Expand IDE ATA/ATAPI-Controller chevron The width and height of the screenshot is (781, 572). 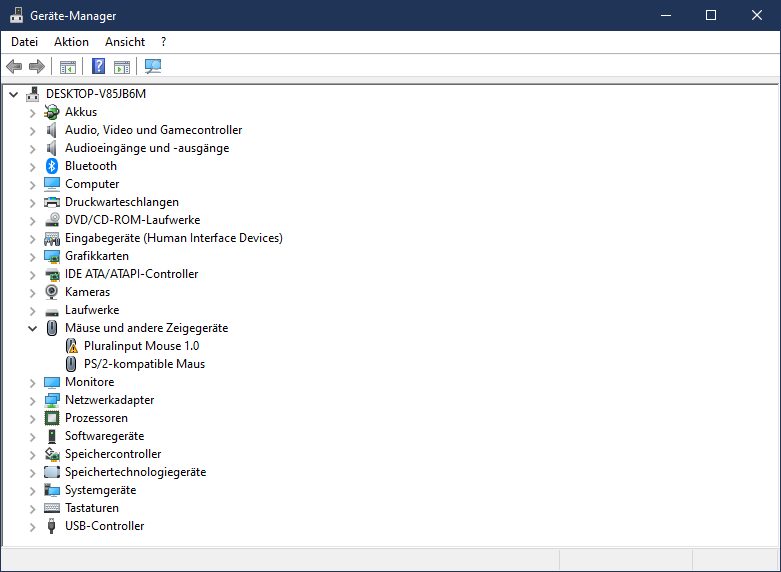pyautogui.click(x=32, y=275)
